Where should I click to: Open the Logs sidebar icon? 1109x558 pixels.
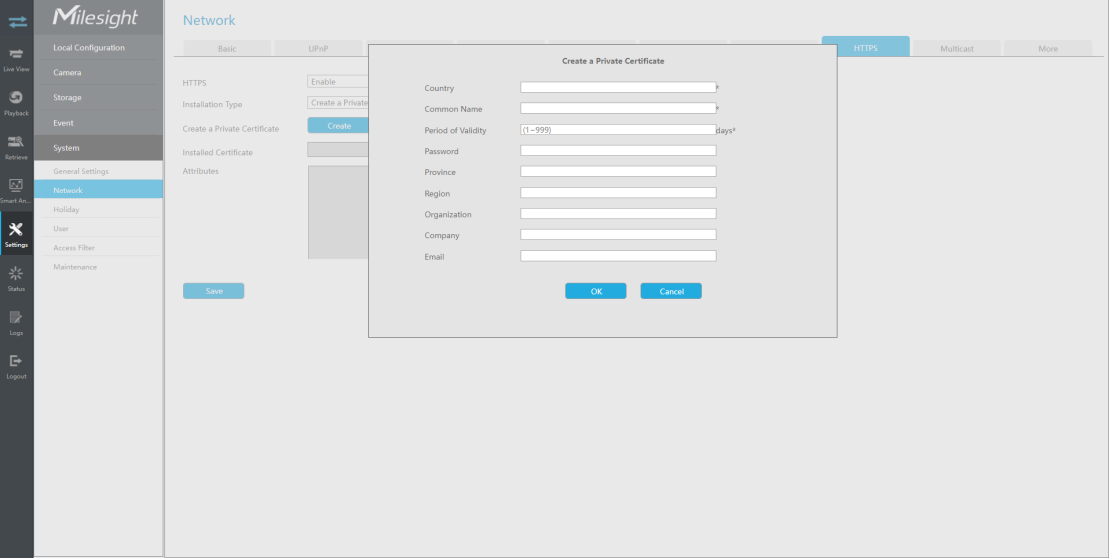click(x=16, y=318)
